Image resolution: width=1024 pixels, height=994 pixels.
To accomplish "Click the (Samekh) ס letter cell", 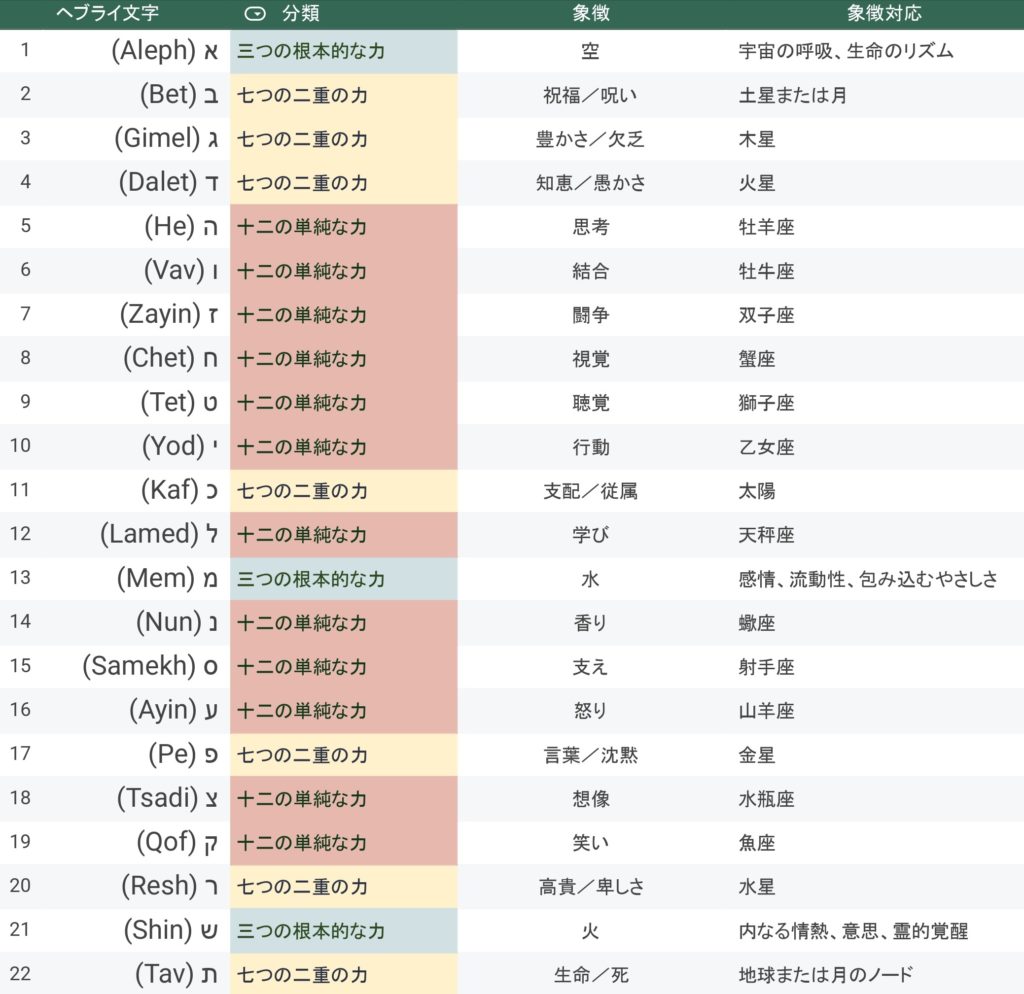I will [x=150, y=667].
